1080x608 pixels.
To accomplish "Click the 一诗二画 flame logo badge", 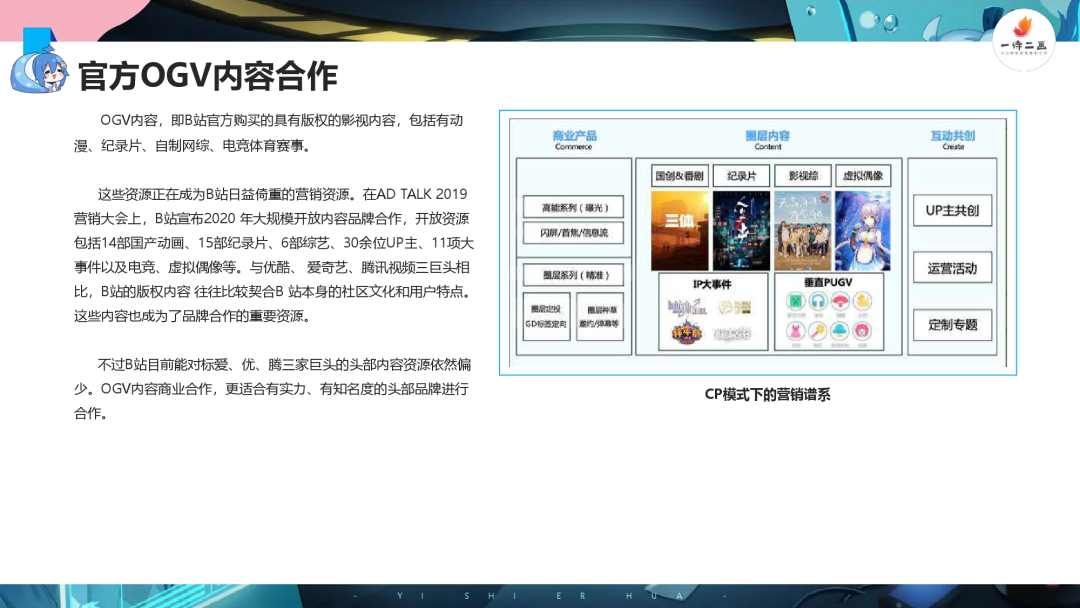I will [1023, 40].
